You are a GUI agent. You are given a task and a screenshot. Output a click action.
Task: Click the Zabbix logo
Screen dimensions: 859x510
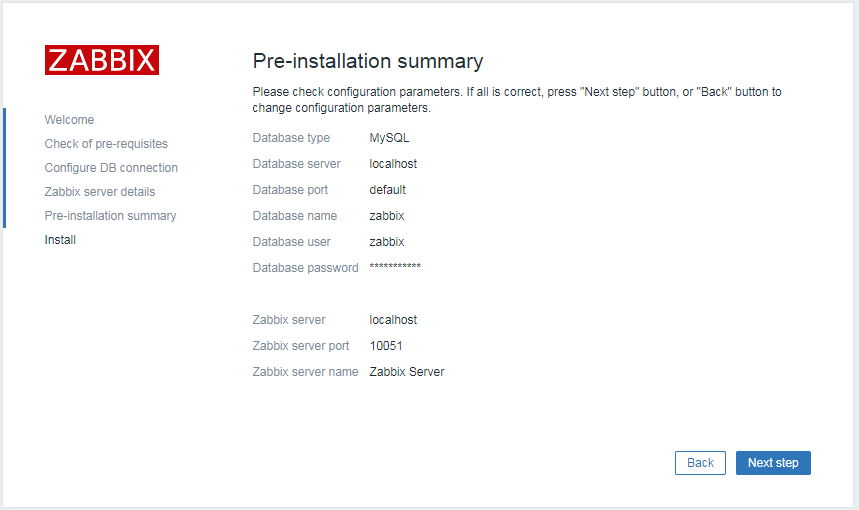(102, 60)
